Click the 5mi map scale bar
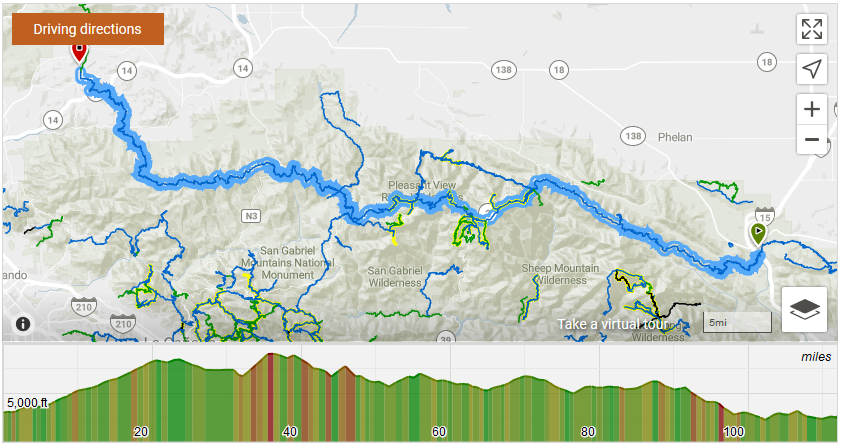The width and height of the screenshot is (842, 447). pyautogui.click(x=737, y=323)
